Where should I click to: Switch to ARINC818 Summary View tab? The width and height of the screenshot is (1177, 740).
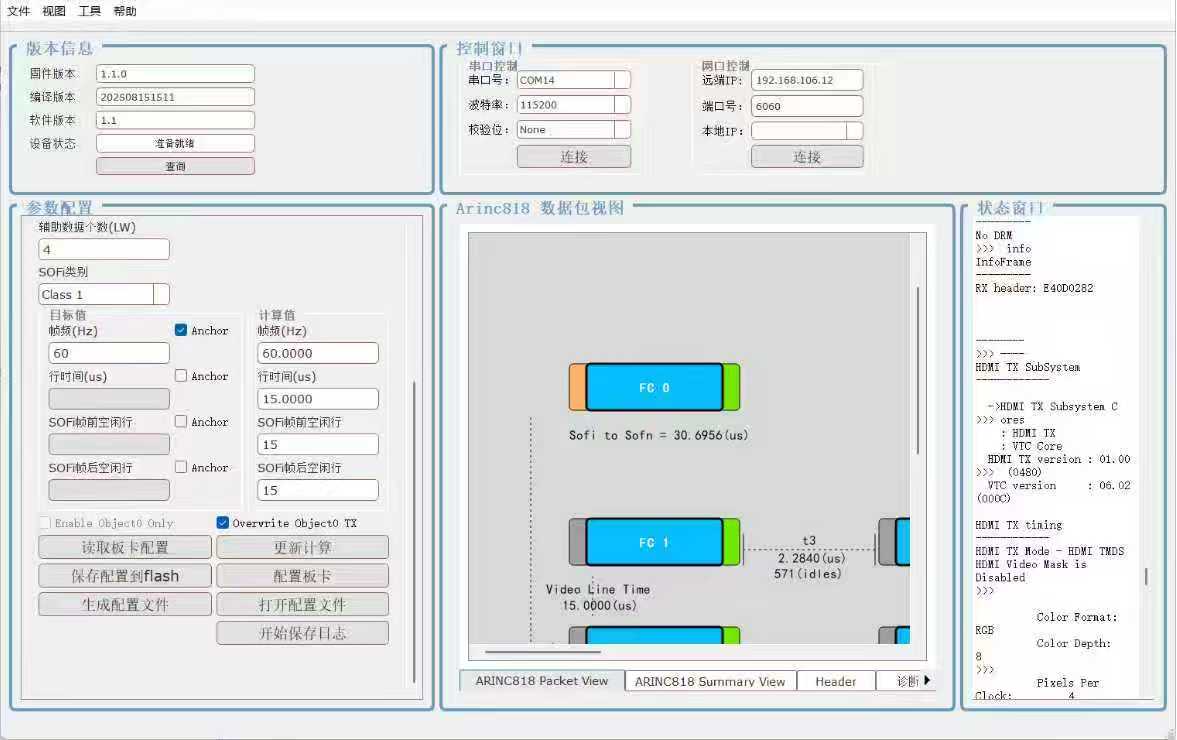[x=709, y=681]
